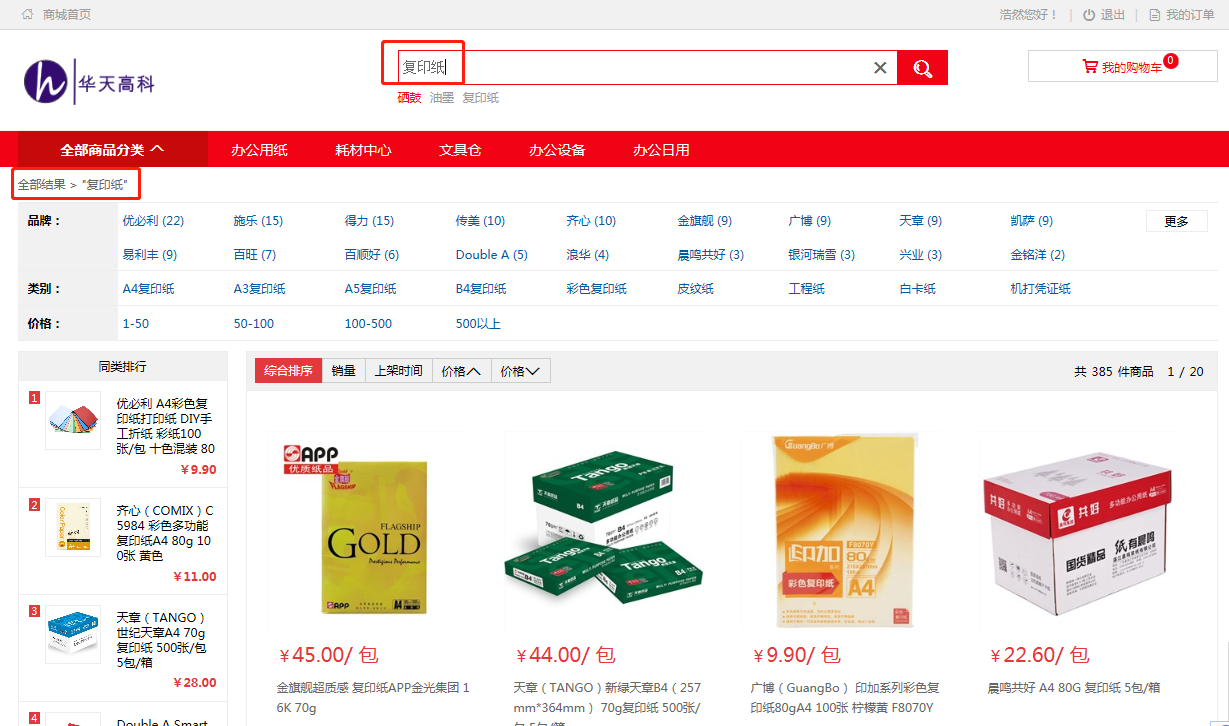Sort results by 上架时间
1229x726 pixels.
(x=399, y=371)
